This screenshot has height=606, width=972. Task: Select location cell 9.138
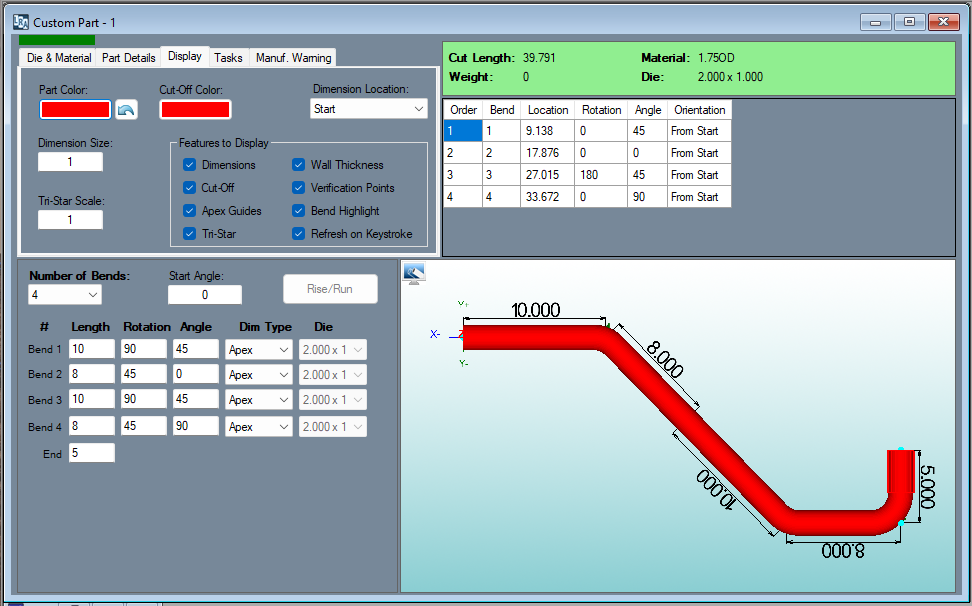[547, 131]
